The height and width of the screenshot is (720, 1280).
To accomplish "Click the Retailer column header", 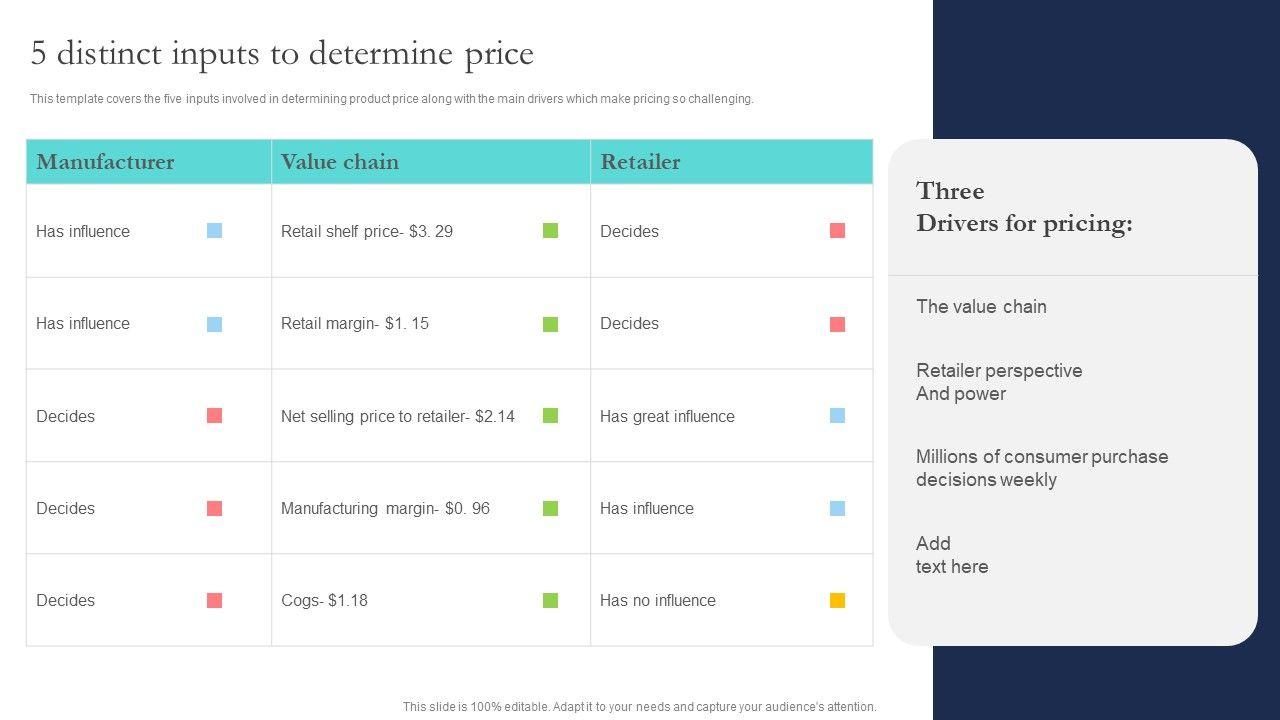I will [x=640, y=162].
